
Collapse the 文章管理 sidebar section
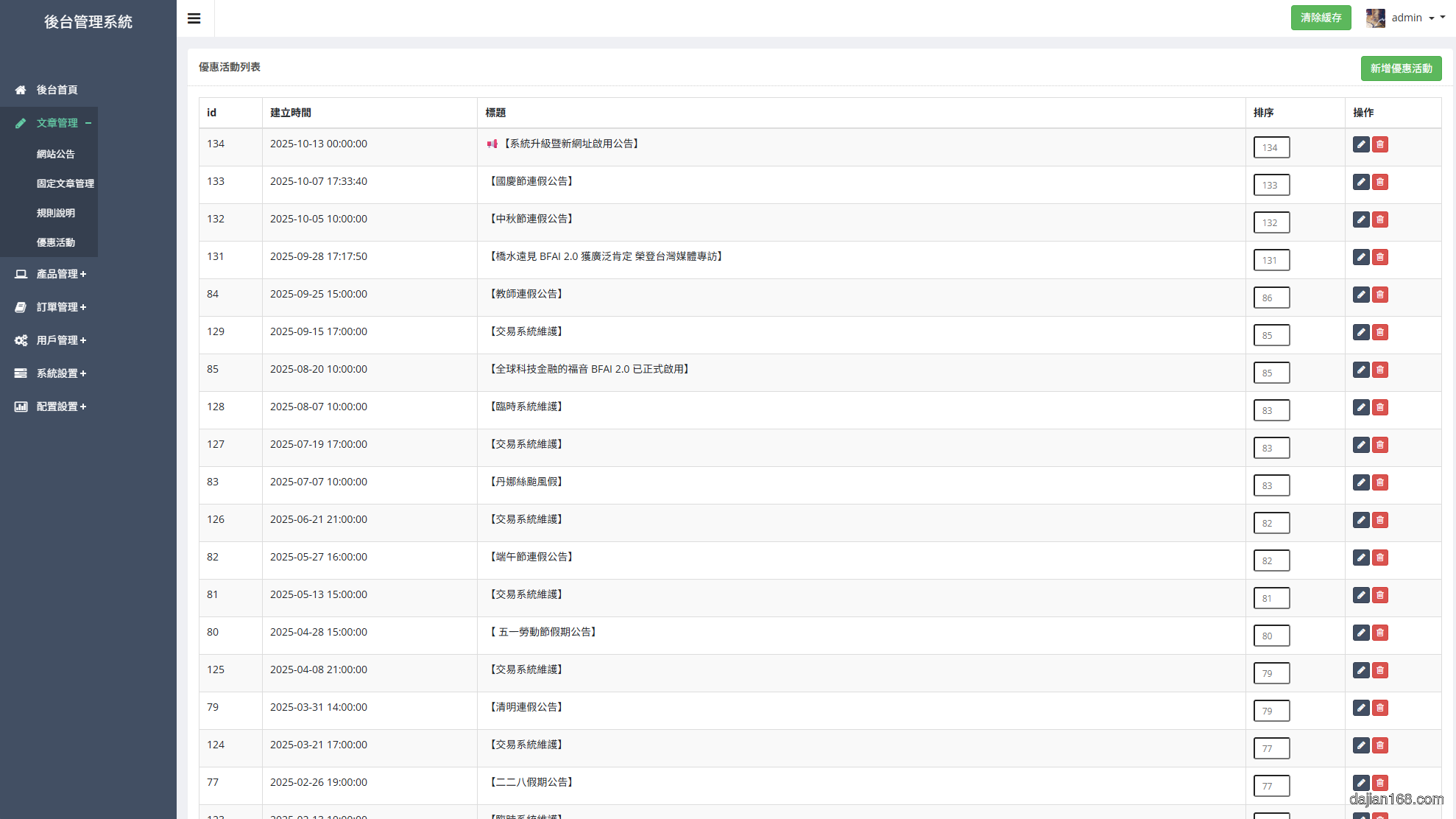point(57,123)
